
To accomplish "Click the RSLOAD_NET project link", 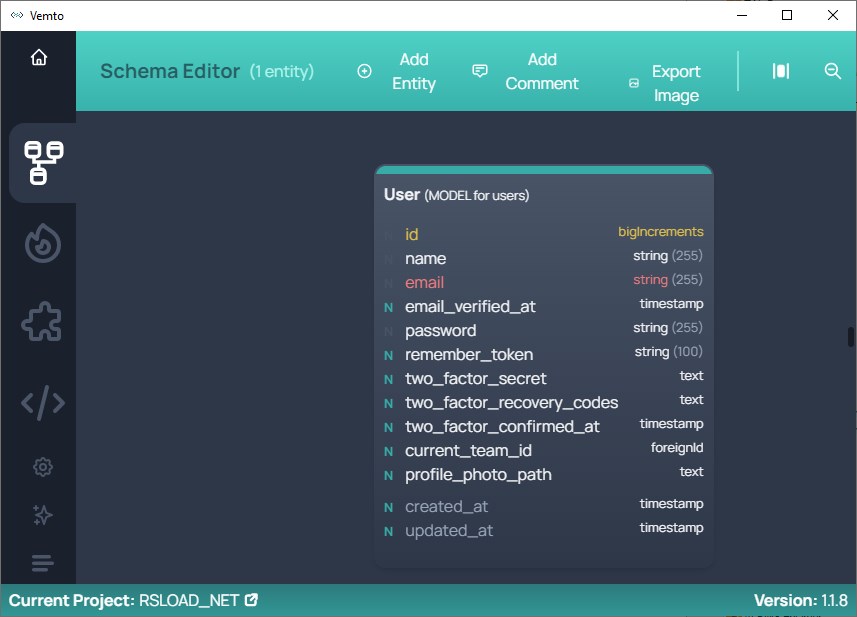I will (x=189, y=600).
